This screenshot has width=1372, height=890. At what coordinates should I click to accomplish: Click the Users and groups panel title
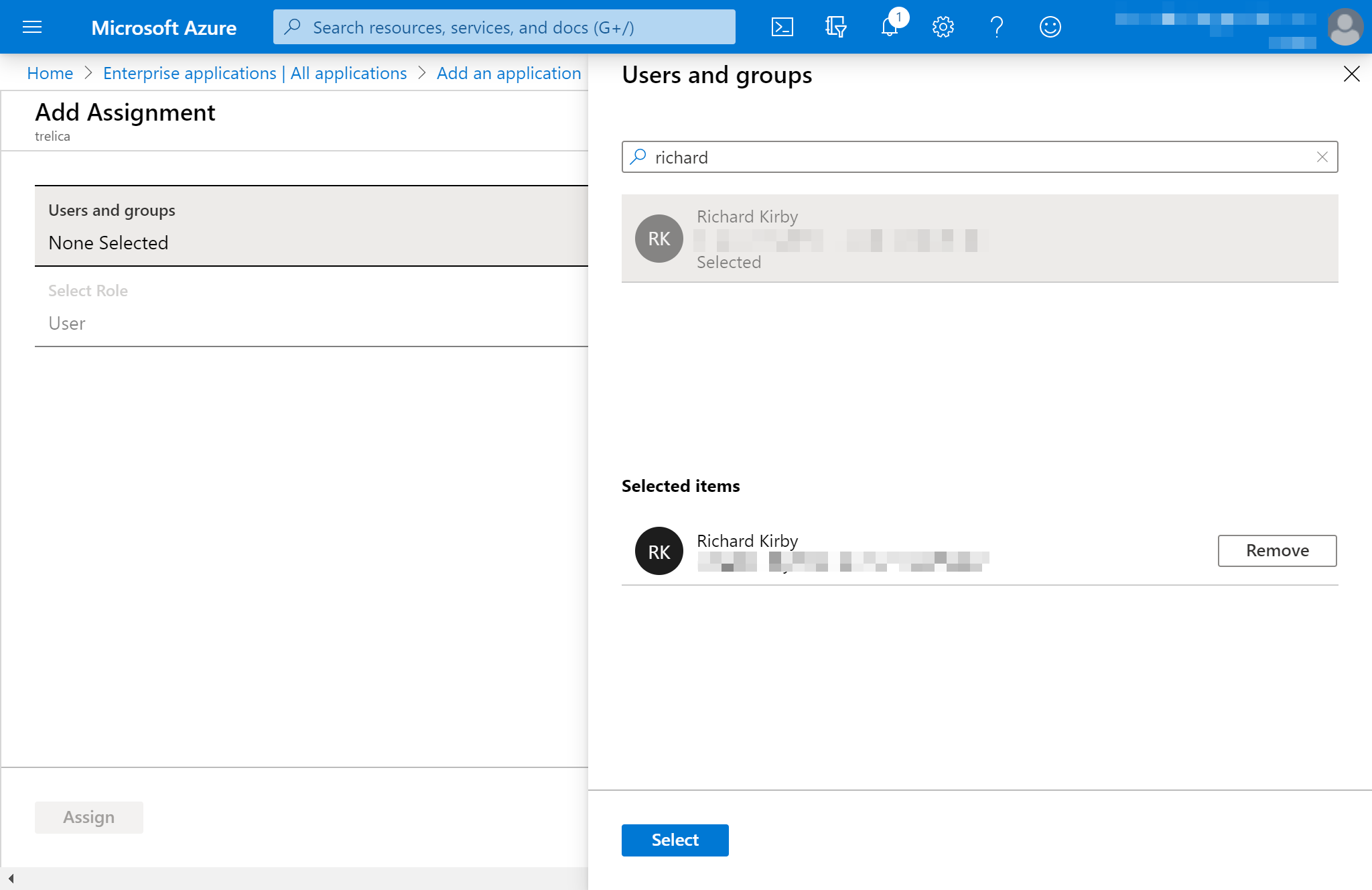tap(717, 75)
